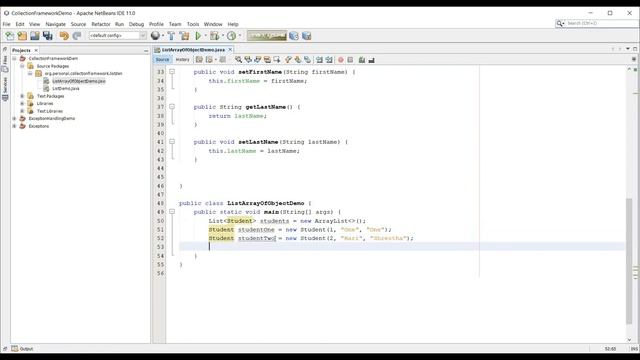Click the Shift Line Left icon
This screenshot has height=360, width=640.
[x=319, y=60]
